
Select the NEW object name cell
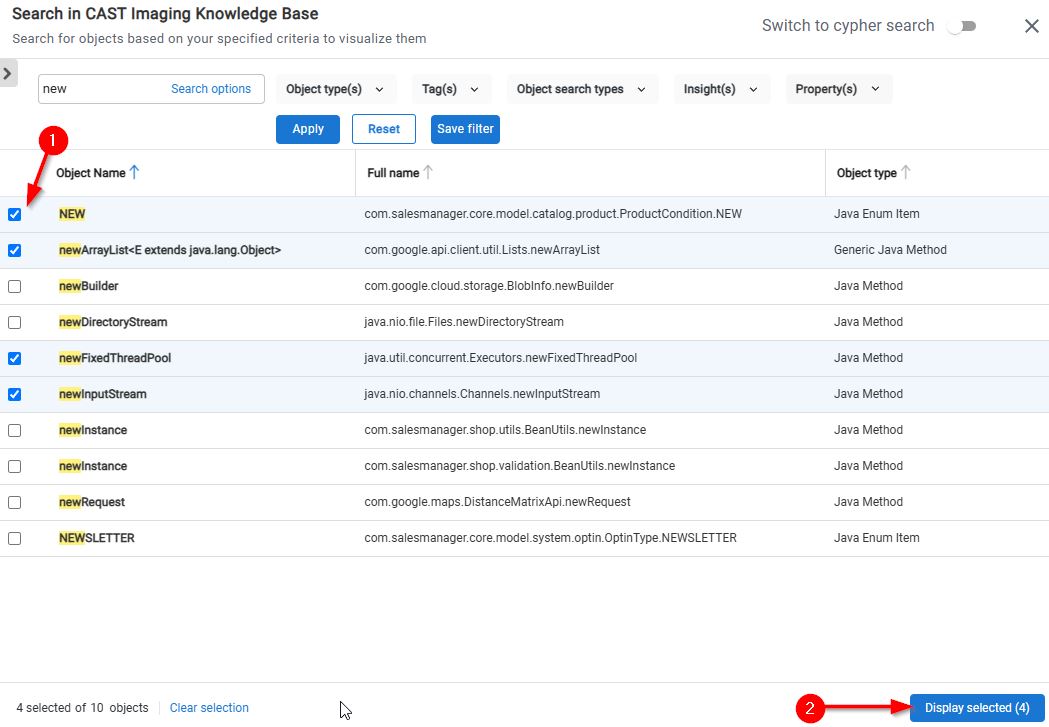point(72,214)
